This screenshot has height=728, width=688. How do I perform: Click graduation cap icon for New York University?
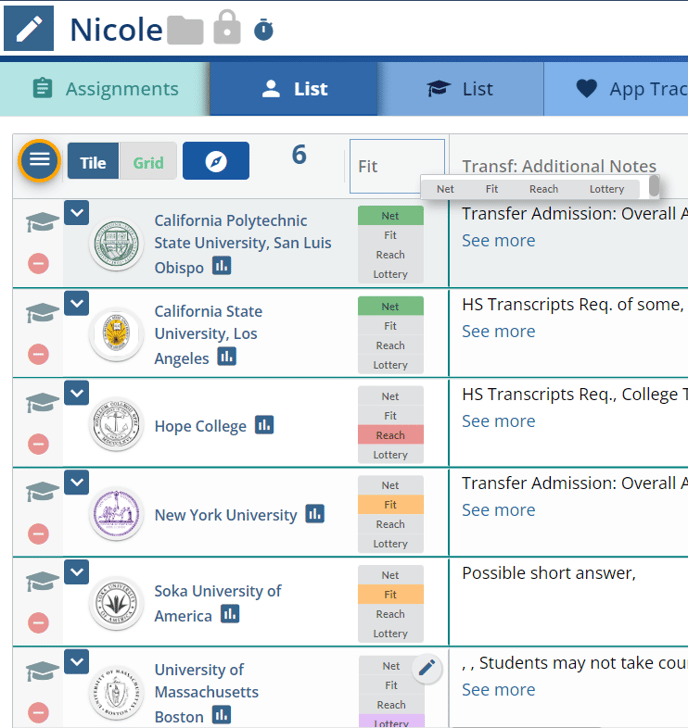[x=42, y=491]
